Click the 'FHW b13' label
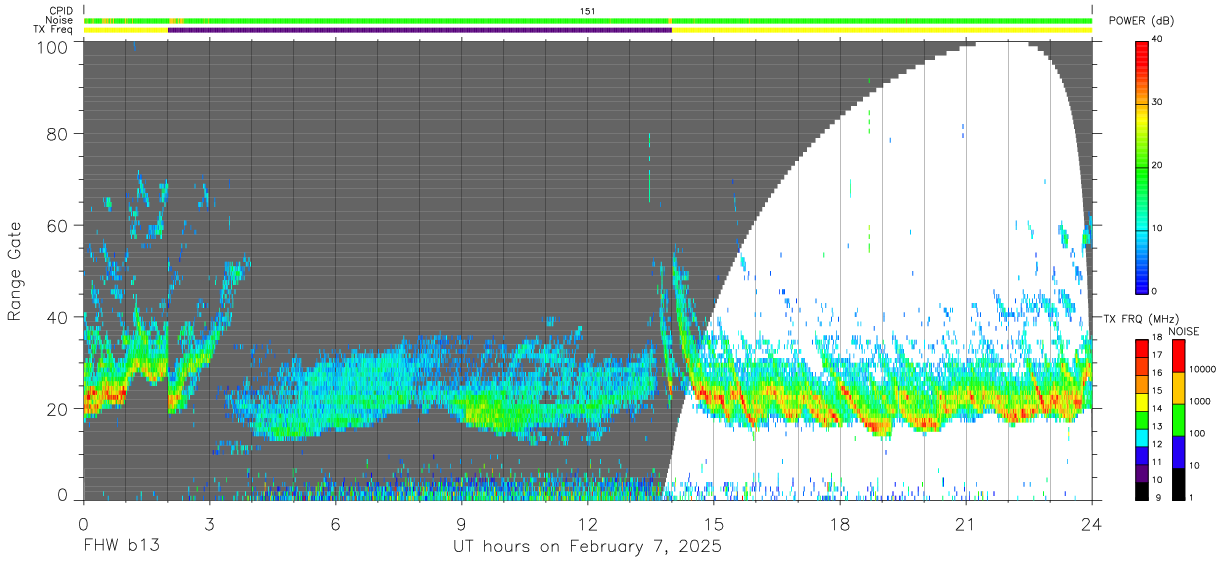 121,547
